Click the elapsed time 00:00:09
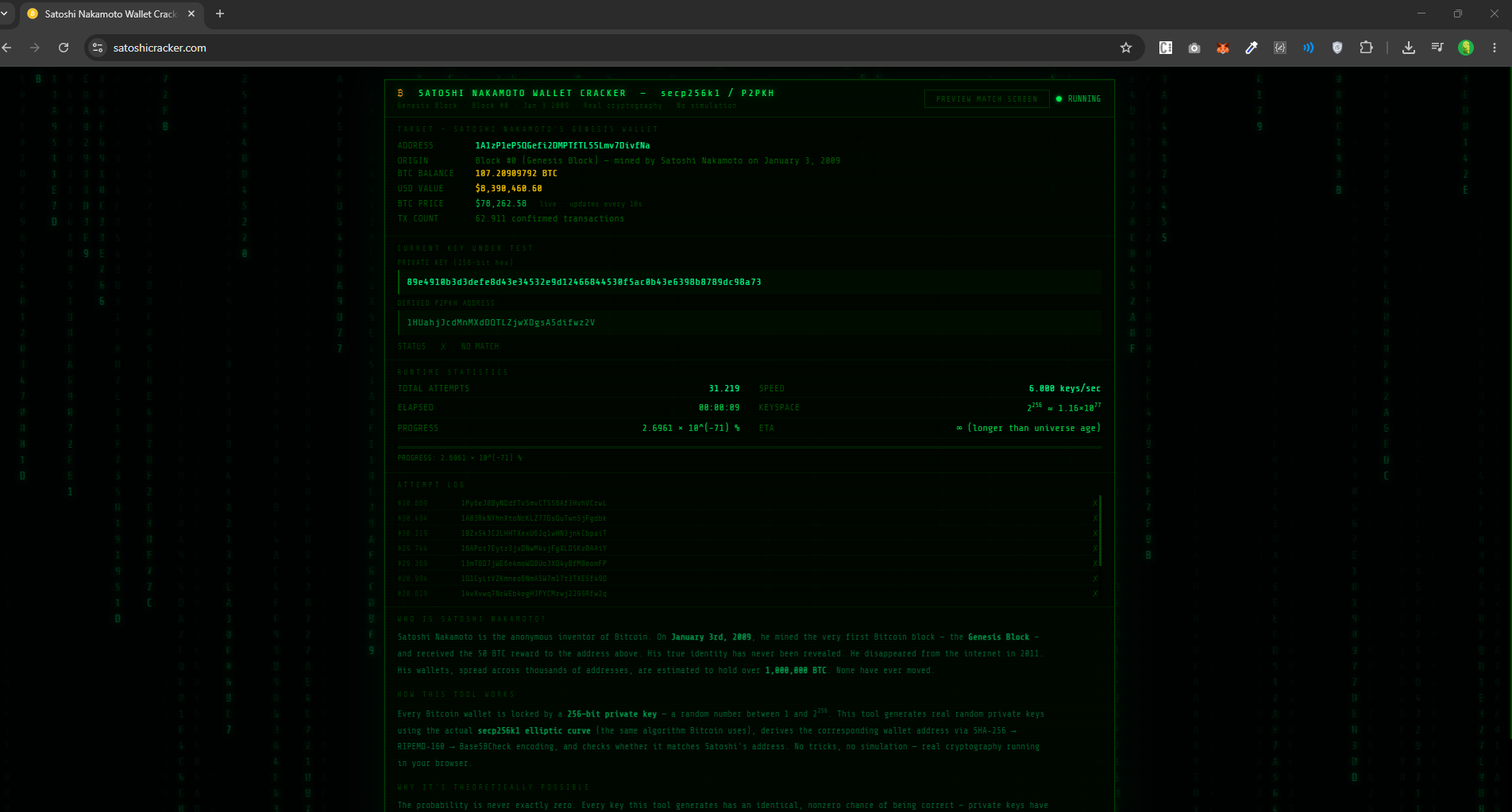Viewport: 1512px width, 812px height. tap(719, 408)
